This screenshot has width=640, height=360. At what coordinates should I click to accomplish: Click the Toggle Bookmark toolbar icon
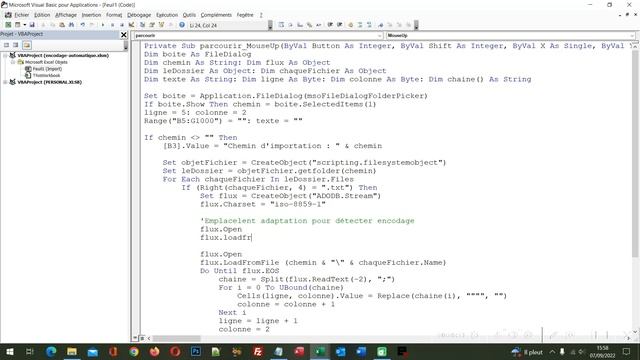380,25
